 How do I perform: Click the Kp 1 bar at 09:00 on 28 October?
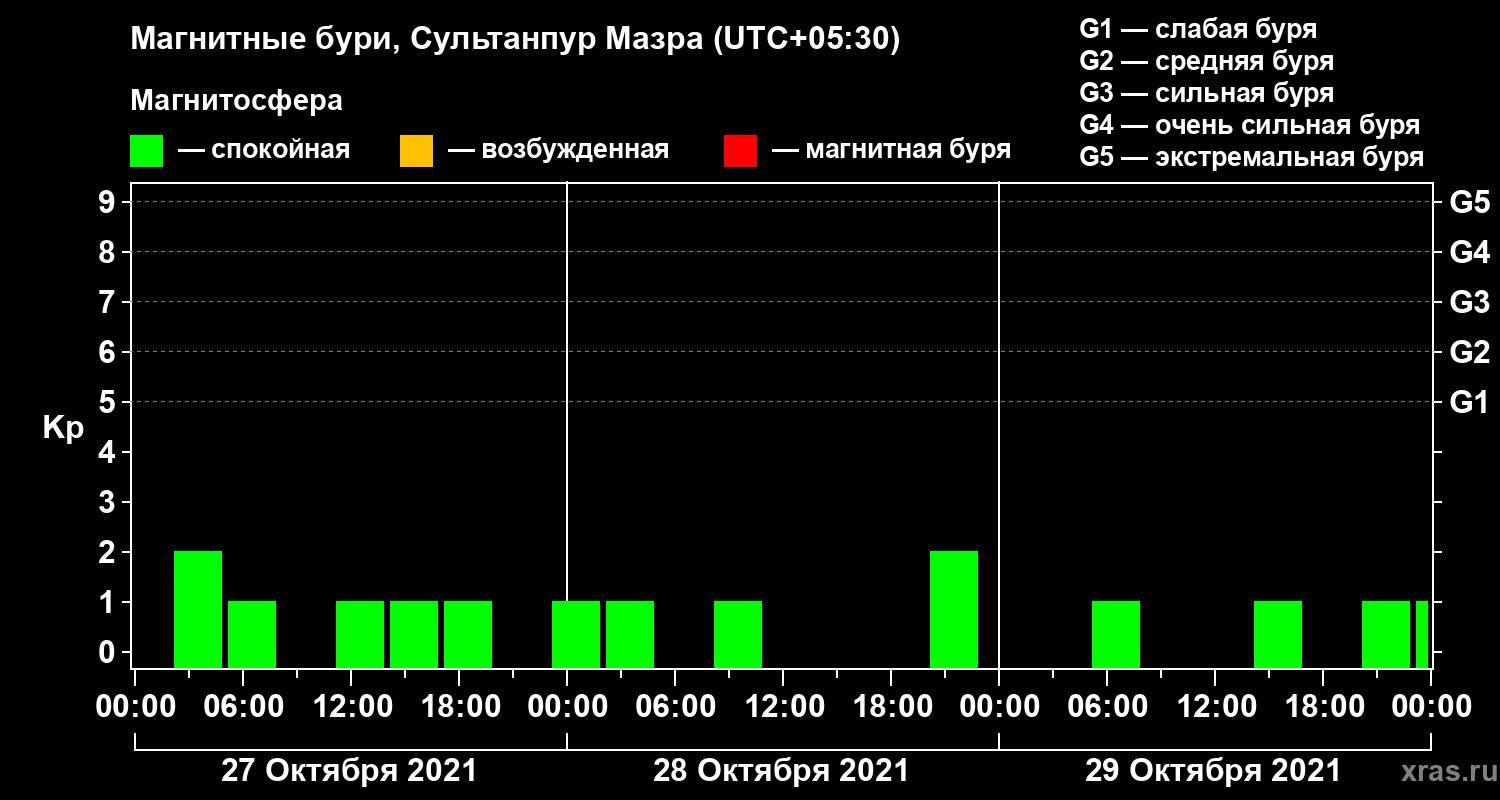738,634
